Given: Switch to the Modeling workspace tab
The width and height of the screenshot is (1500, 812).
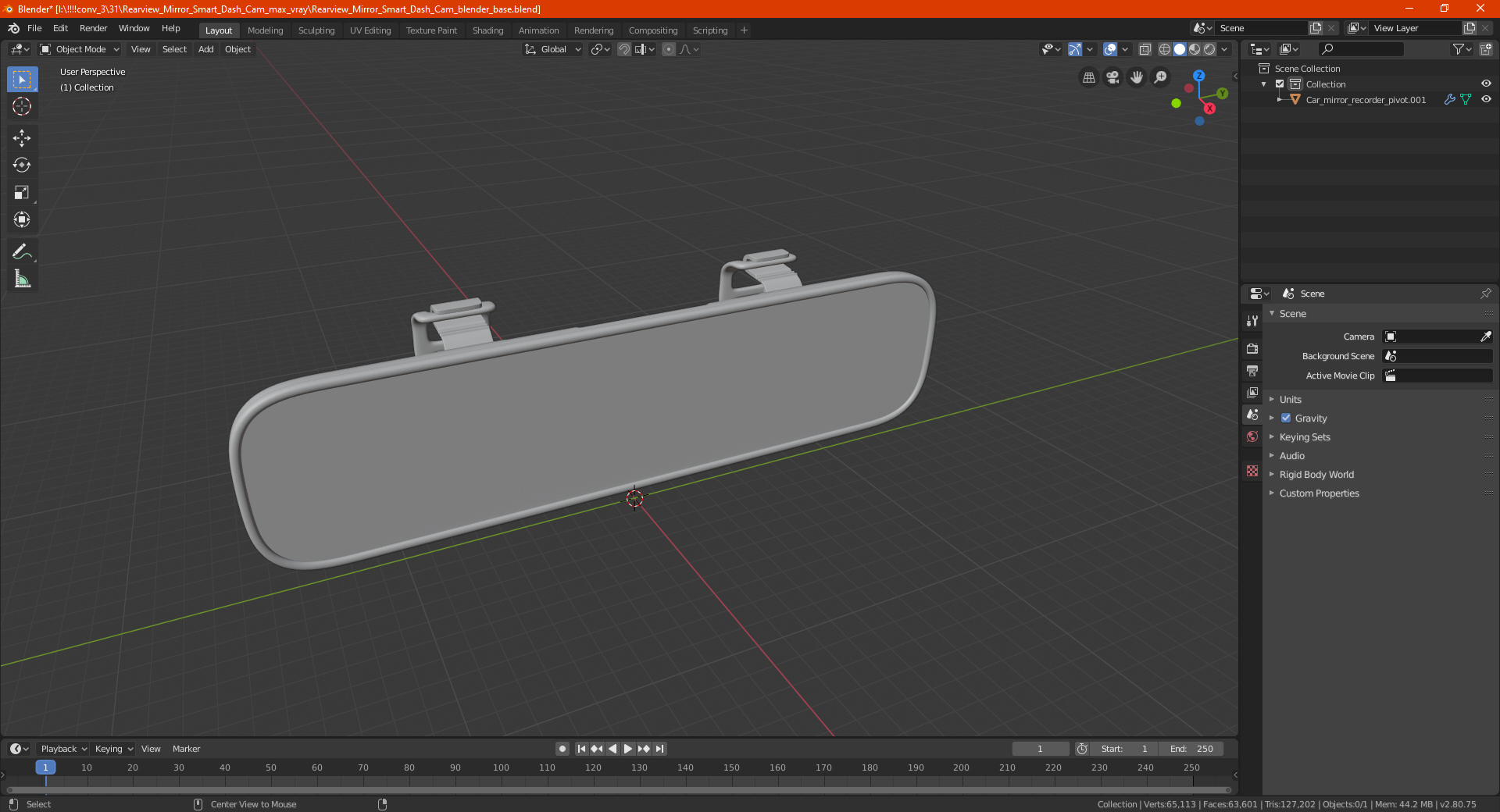Looking at the screenshot, I should click(x=266, y=30).
